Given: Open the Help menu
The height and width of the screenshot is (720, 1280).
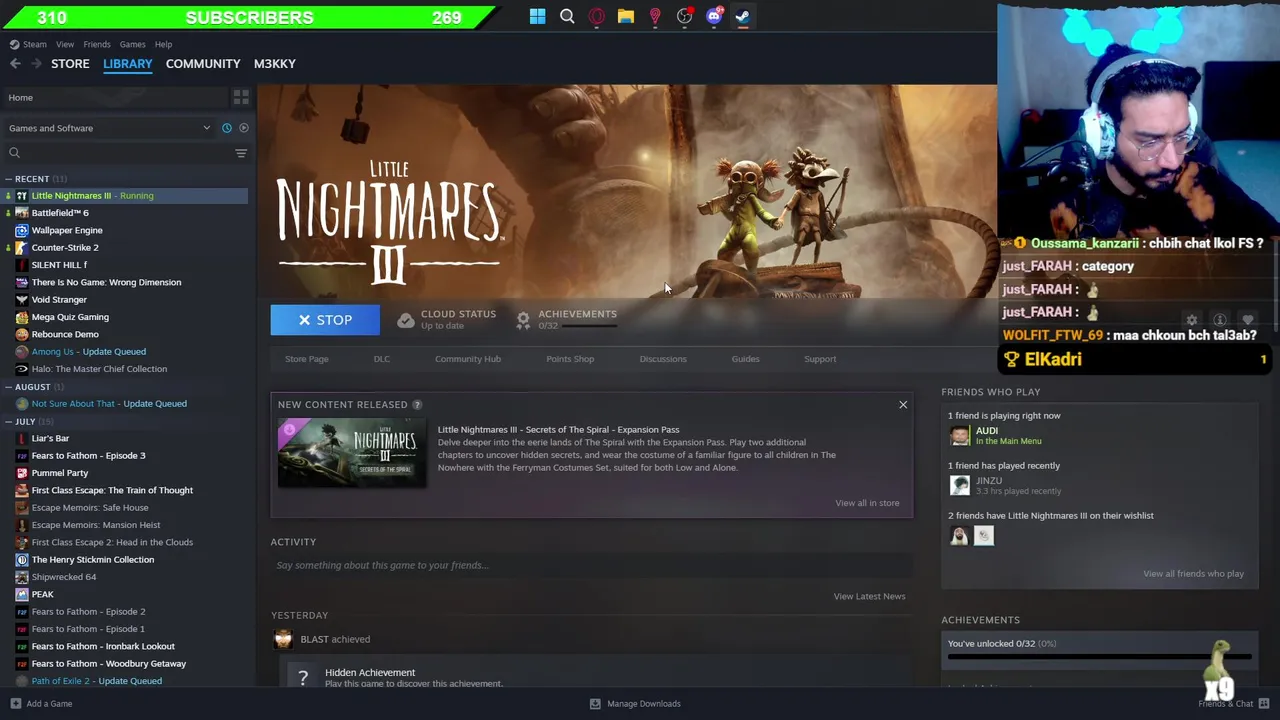Looking at the screenshot, I should coord(163,44).
